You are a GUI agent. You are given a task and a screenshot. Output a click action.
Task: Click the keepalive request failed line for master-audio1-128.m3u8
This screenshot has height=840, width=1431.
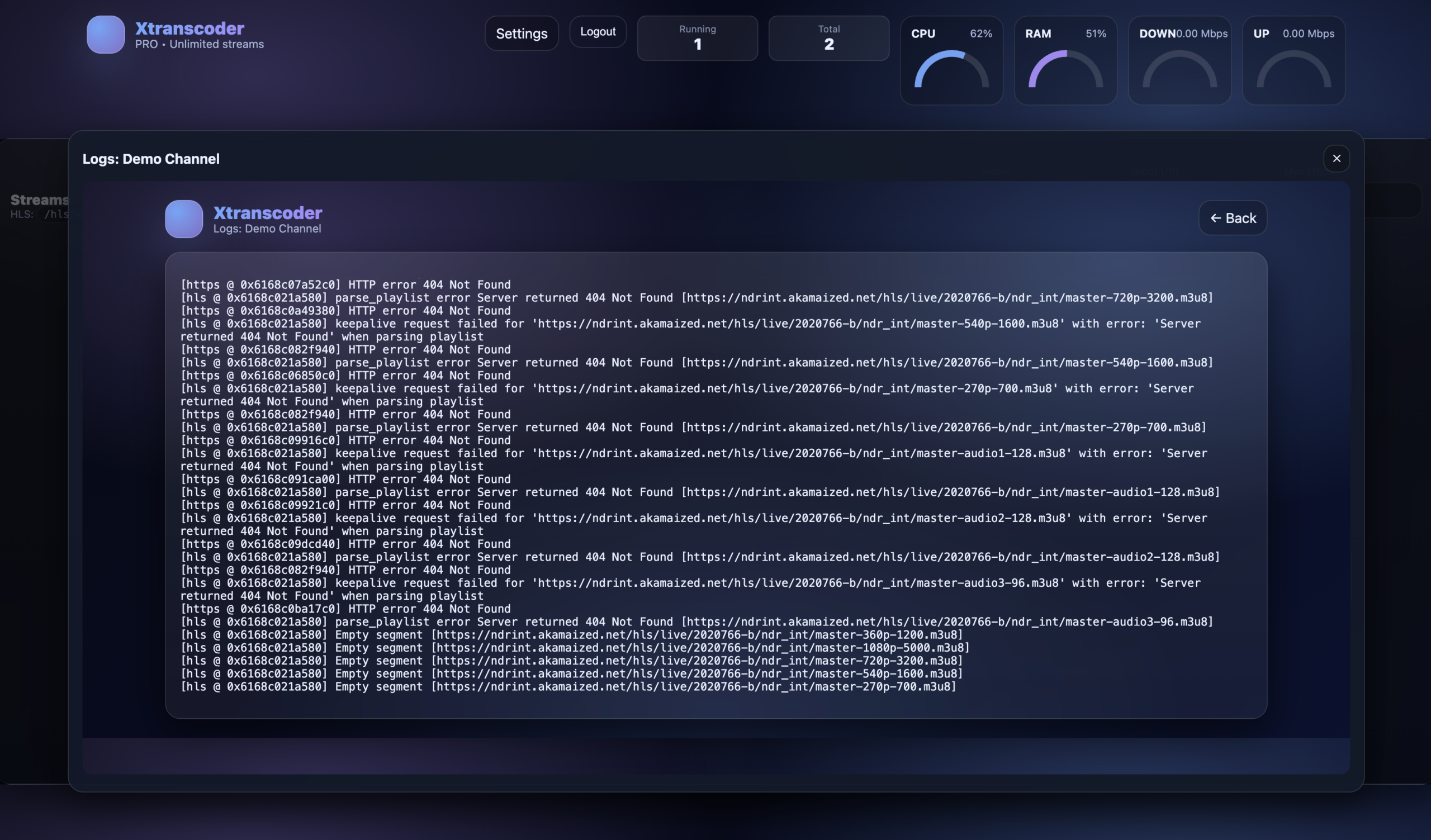694,460
